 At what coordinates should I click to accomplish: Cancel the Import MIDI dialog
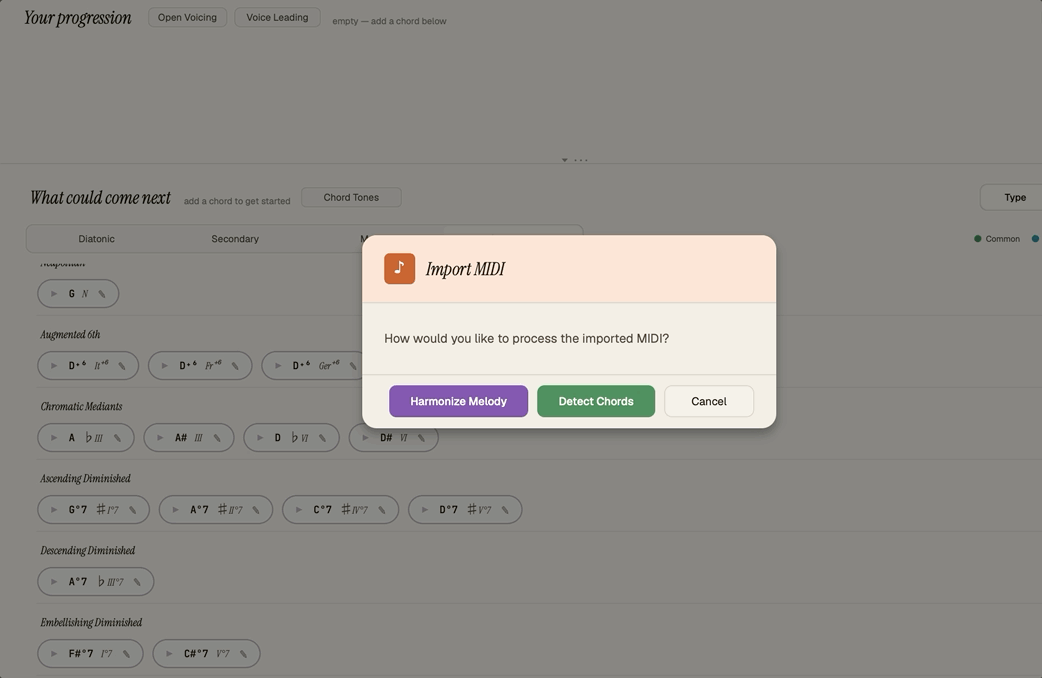[x=709, y=401]
